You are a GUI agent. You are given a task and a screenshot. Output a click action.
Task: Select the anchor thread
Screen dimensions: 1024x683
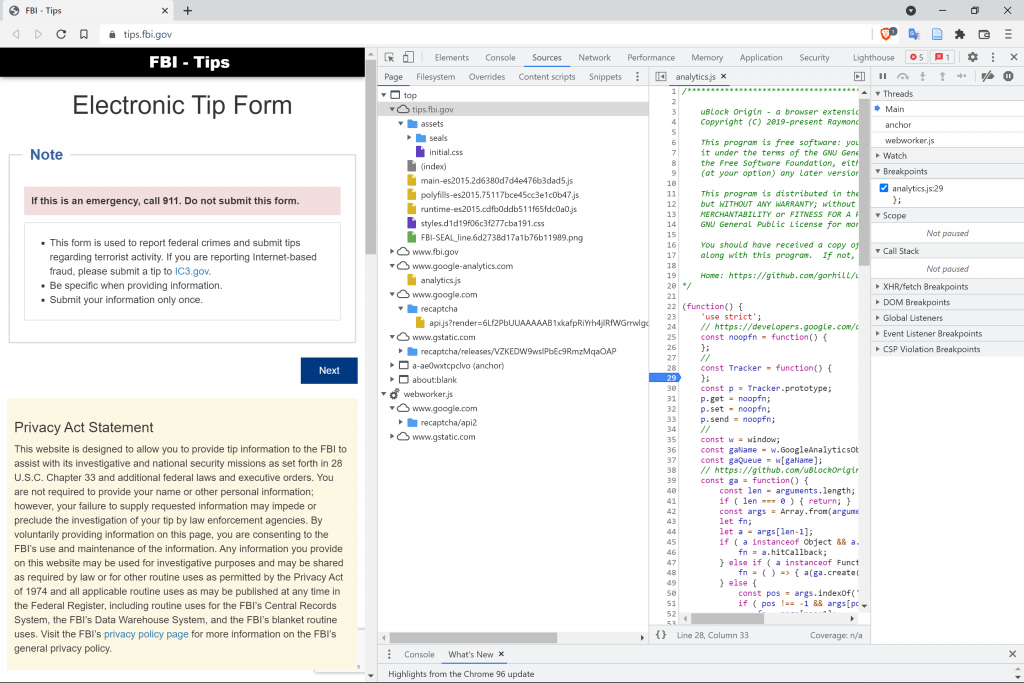(x=898, y=125)
